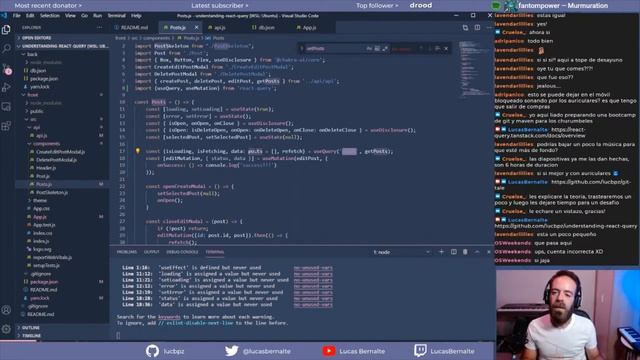Close the terminal panel

click(489, 252)
